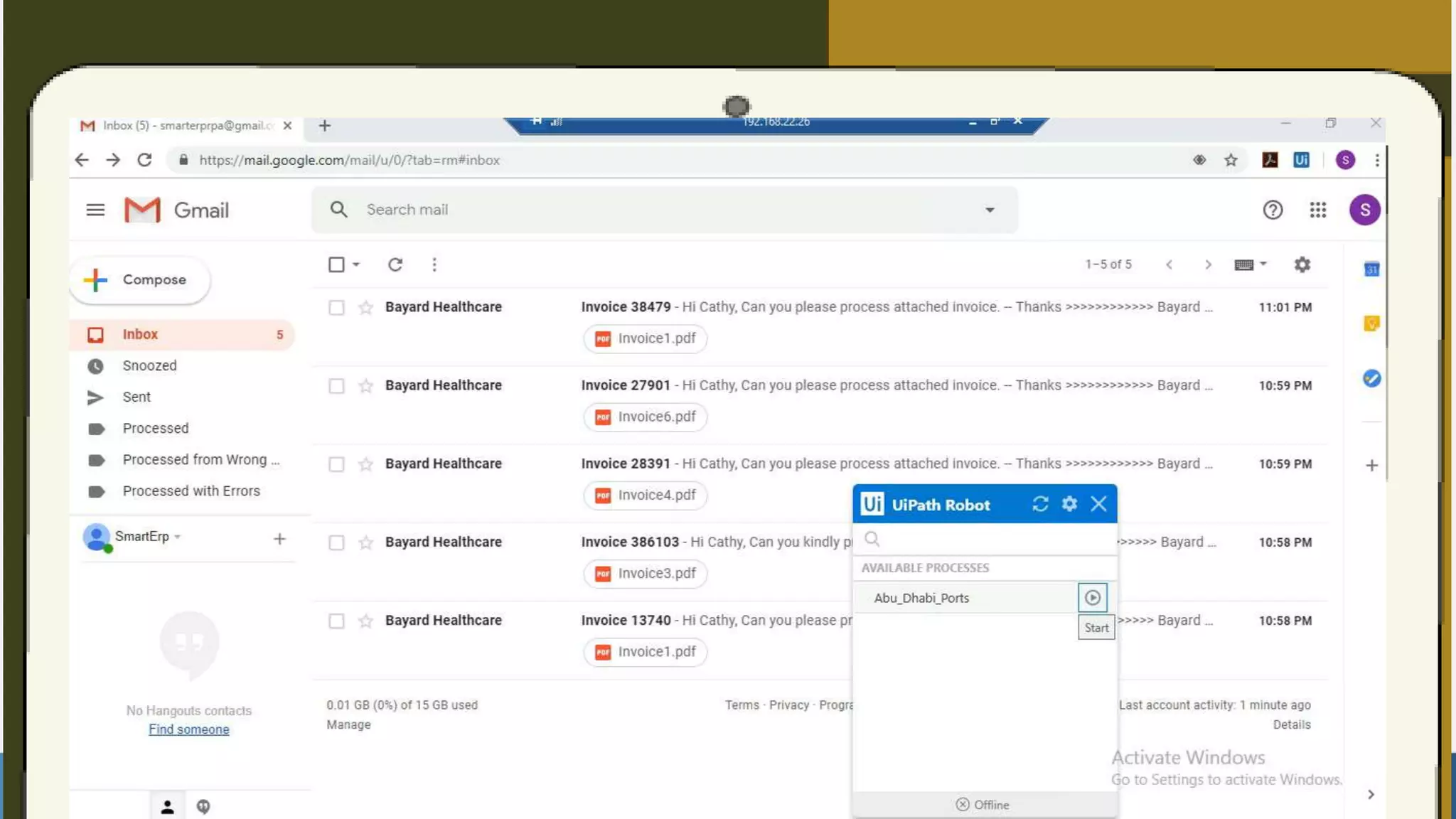This screenshot has height=819, width=1456.
Task: Start the Abu_Dhabi_Ports process
Action: [1092, 598]
